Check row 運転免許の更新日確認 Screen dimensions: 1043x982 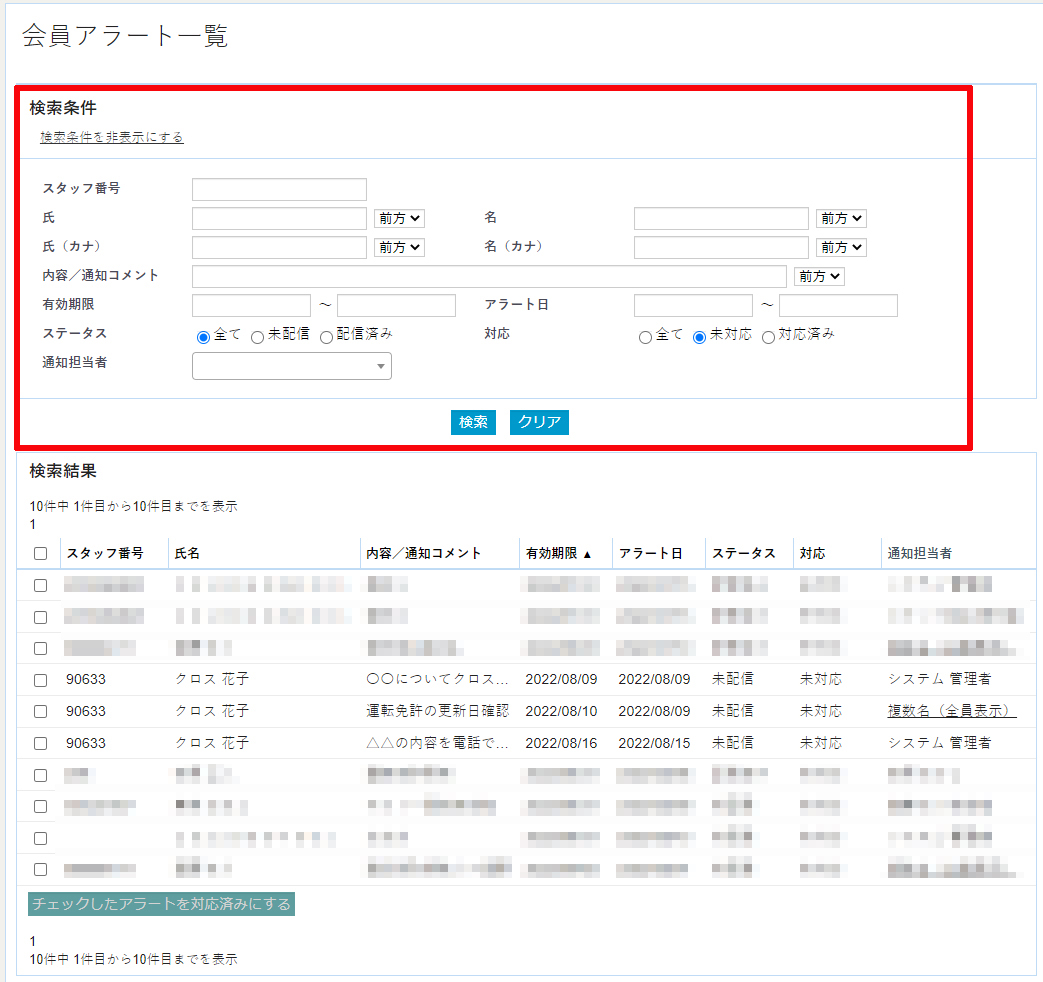[41, 711]
